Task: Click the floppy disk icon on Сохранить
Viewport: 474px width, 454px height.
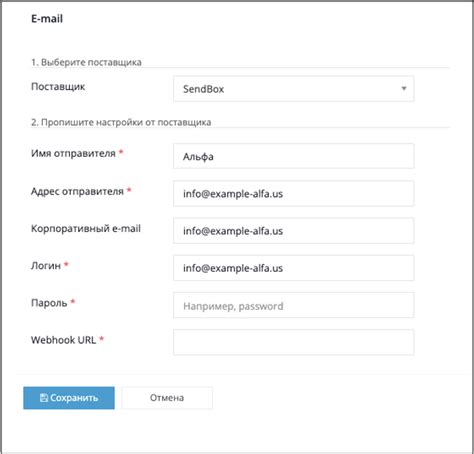Action: click(x=44, y=398)
